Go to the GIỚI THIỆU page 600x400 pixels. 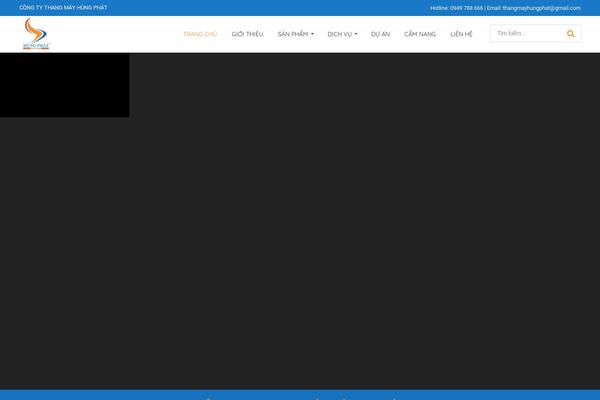(247, 34)
